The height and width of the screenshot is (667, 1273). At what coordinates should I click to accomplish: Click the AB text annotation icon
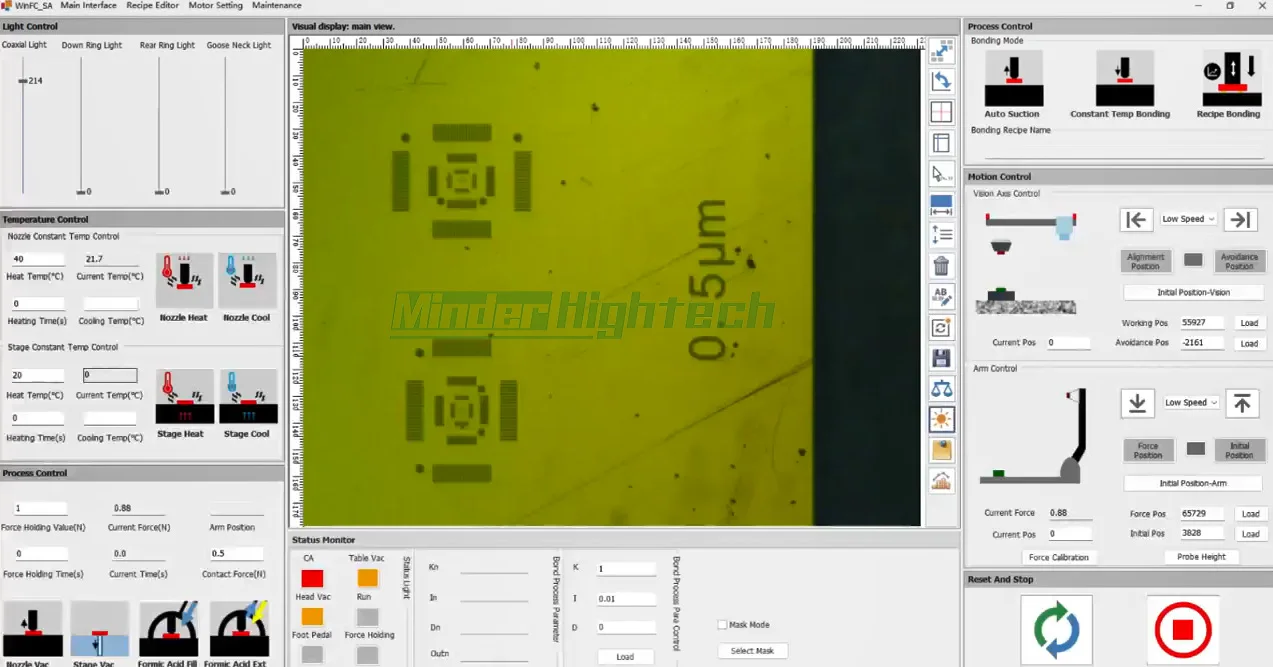941,296
